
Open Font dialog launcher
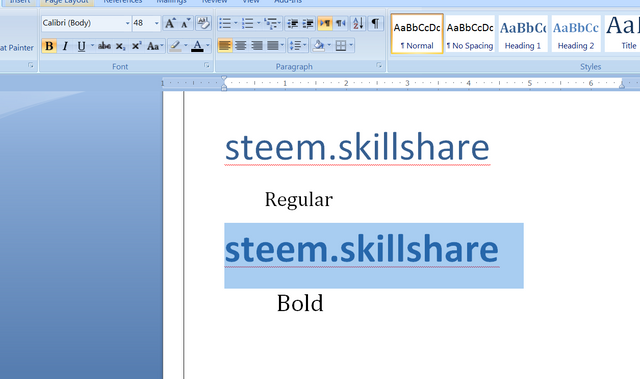(207, 65)
